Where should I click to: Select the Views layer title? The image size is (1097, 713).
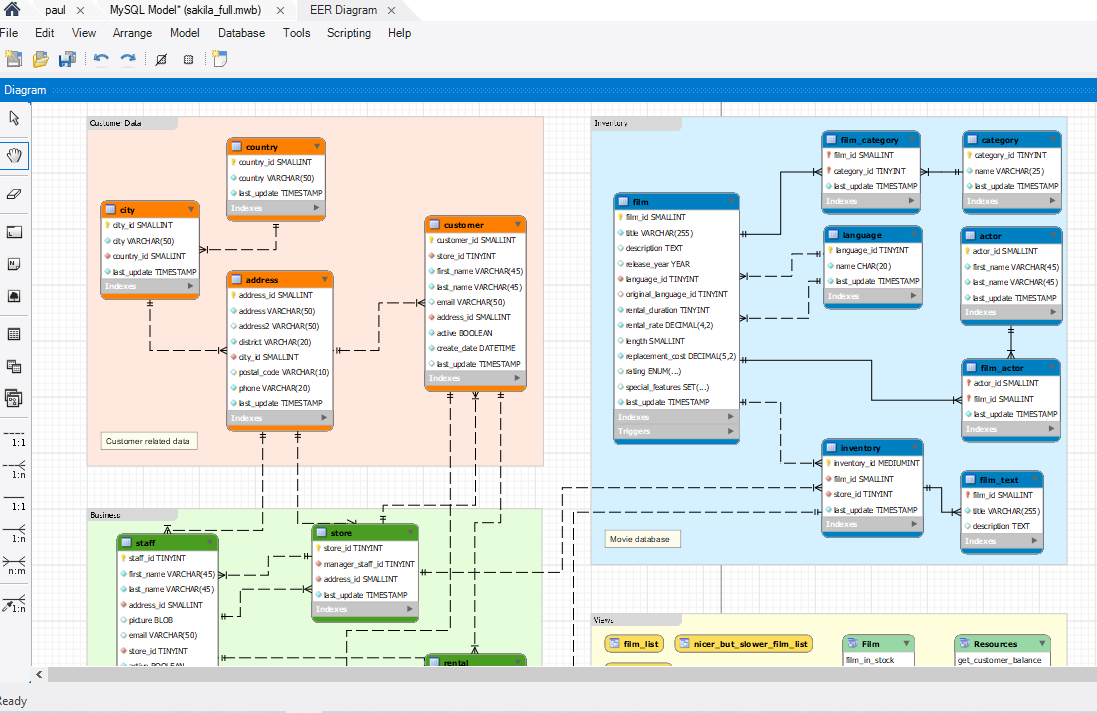tap(604, 620)
